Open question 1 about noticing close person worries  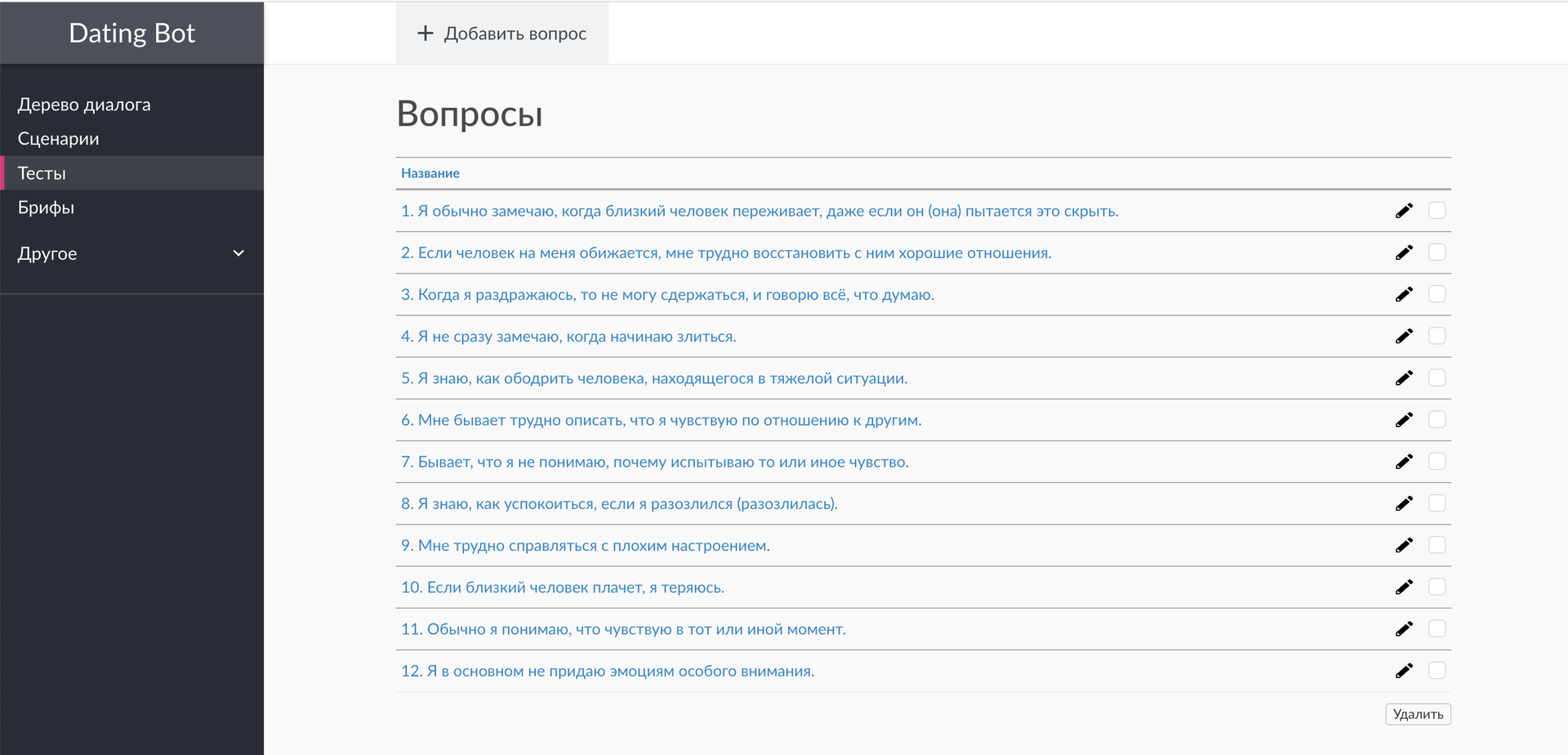click(x=759, y=211)
